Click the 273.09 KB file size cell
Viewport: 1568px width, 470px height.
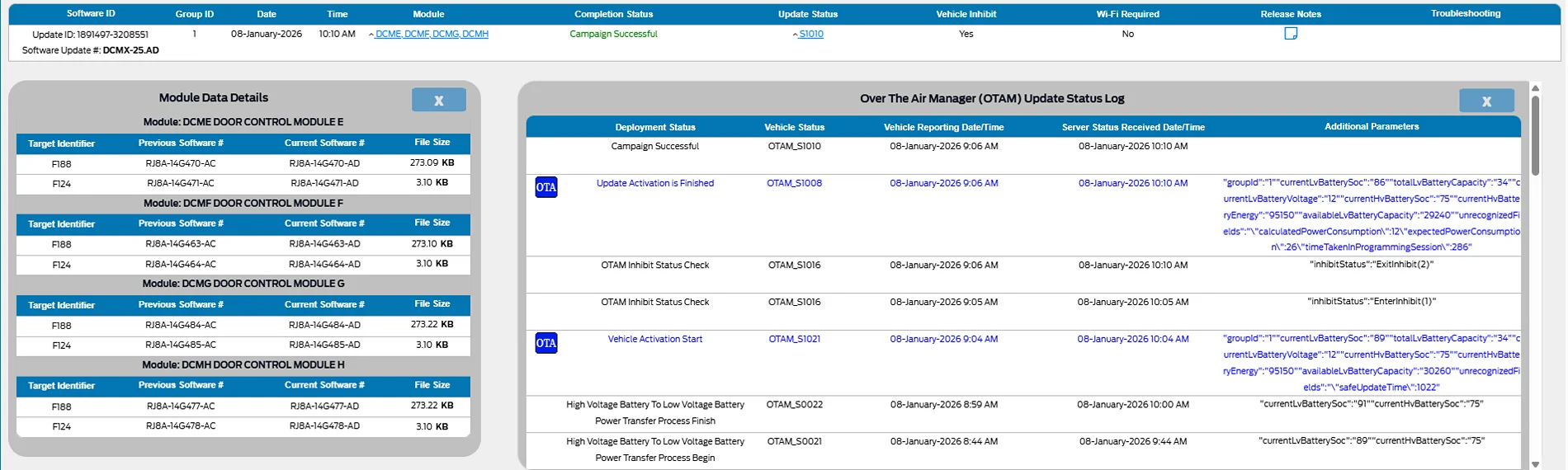point(432,163)
